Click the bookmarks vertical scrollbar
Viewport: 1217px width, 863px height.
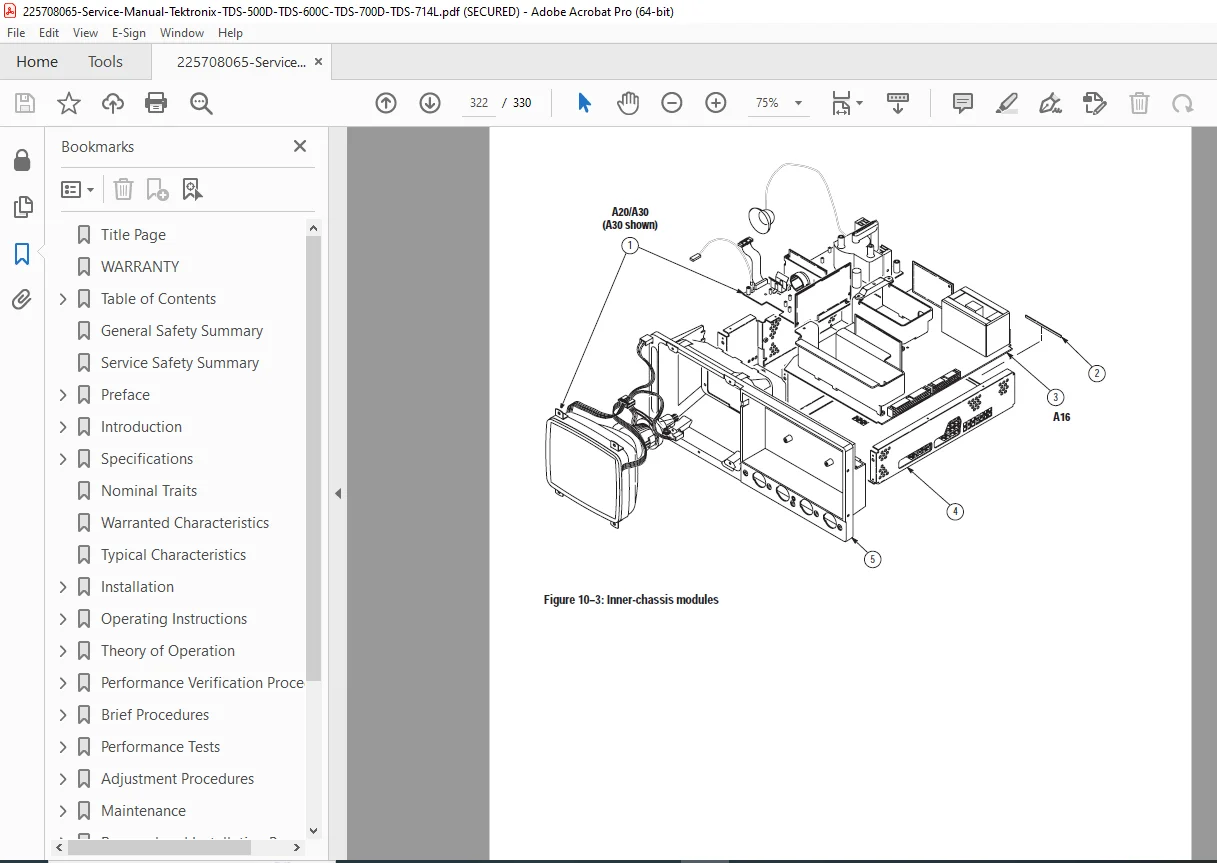313,457
